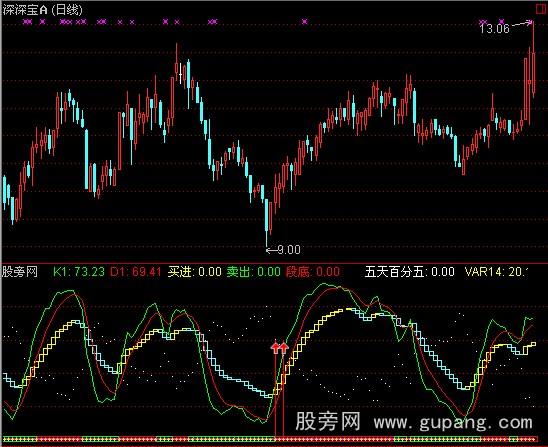Click the stock title 深深宝A (日线)

(43, 10)
